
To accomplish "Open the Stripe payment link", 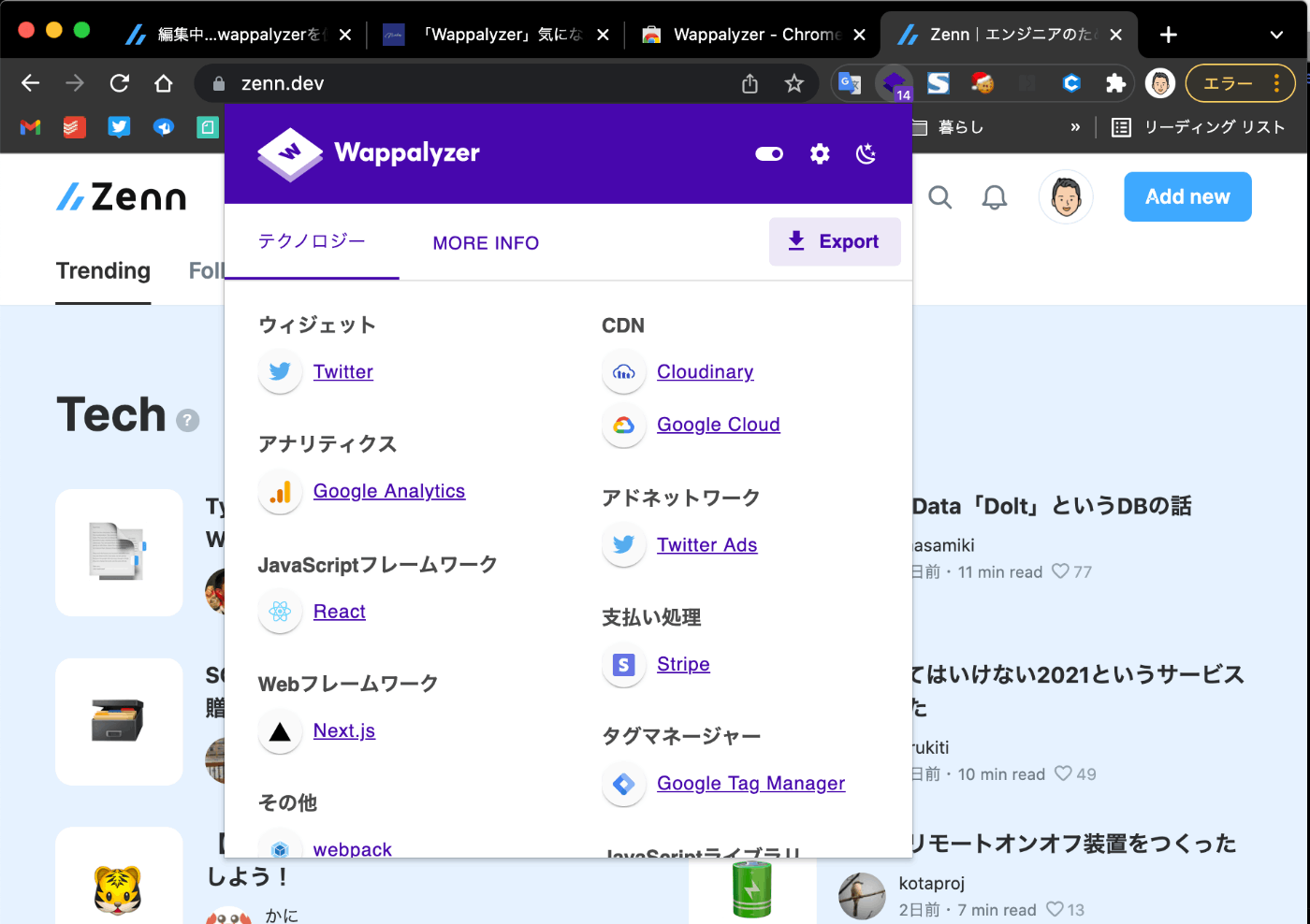I will [x=683, y=663].
